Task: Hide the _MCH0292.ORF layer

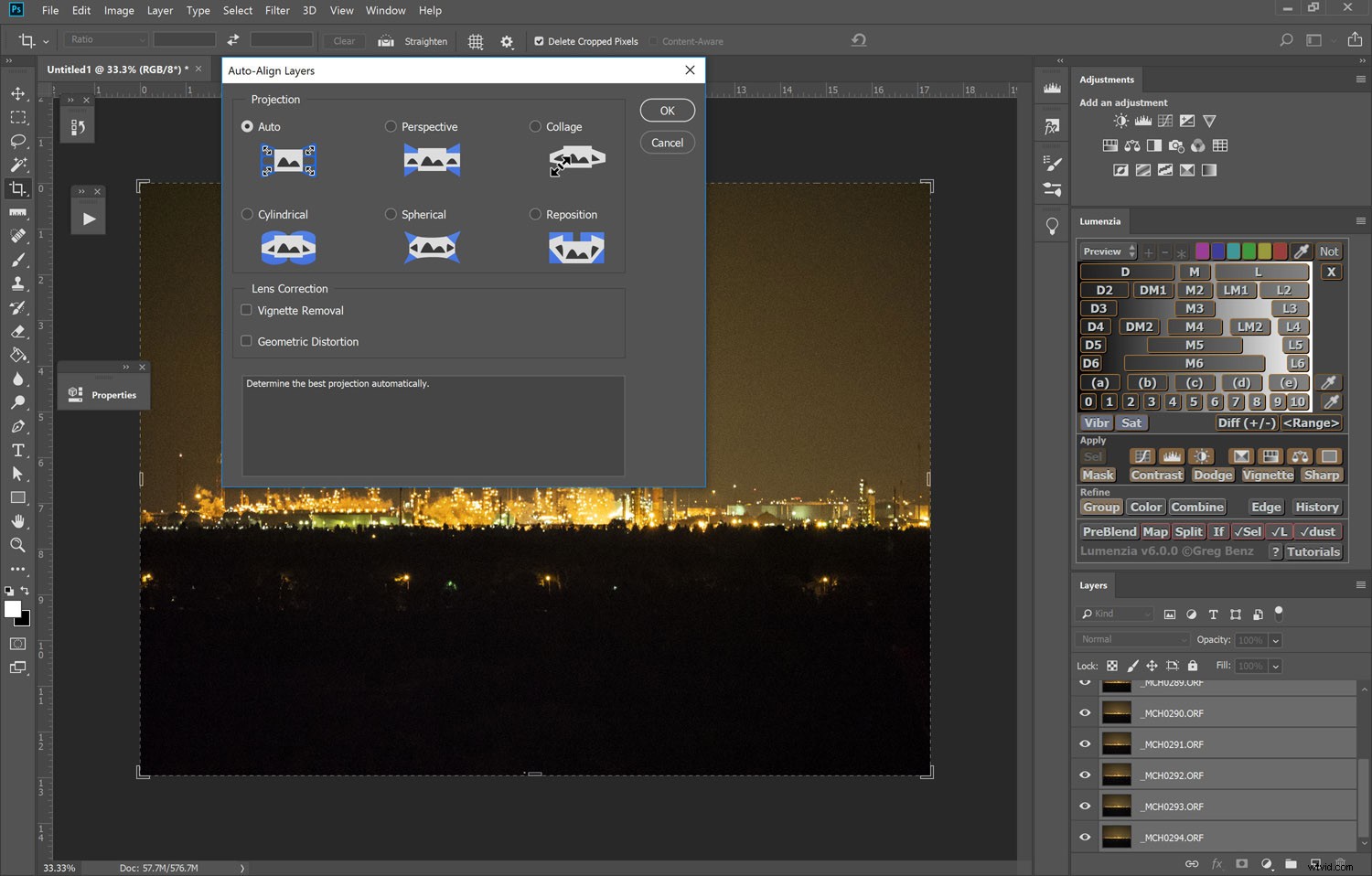Action: (1085, 775)
